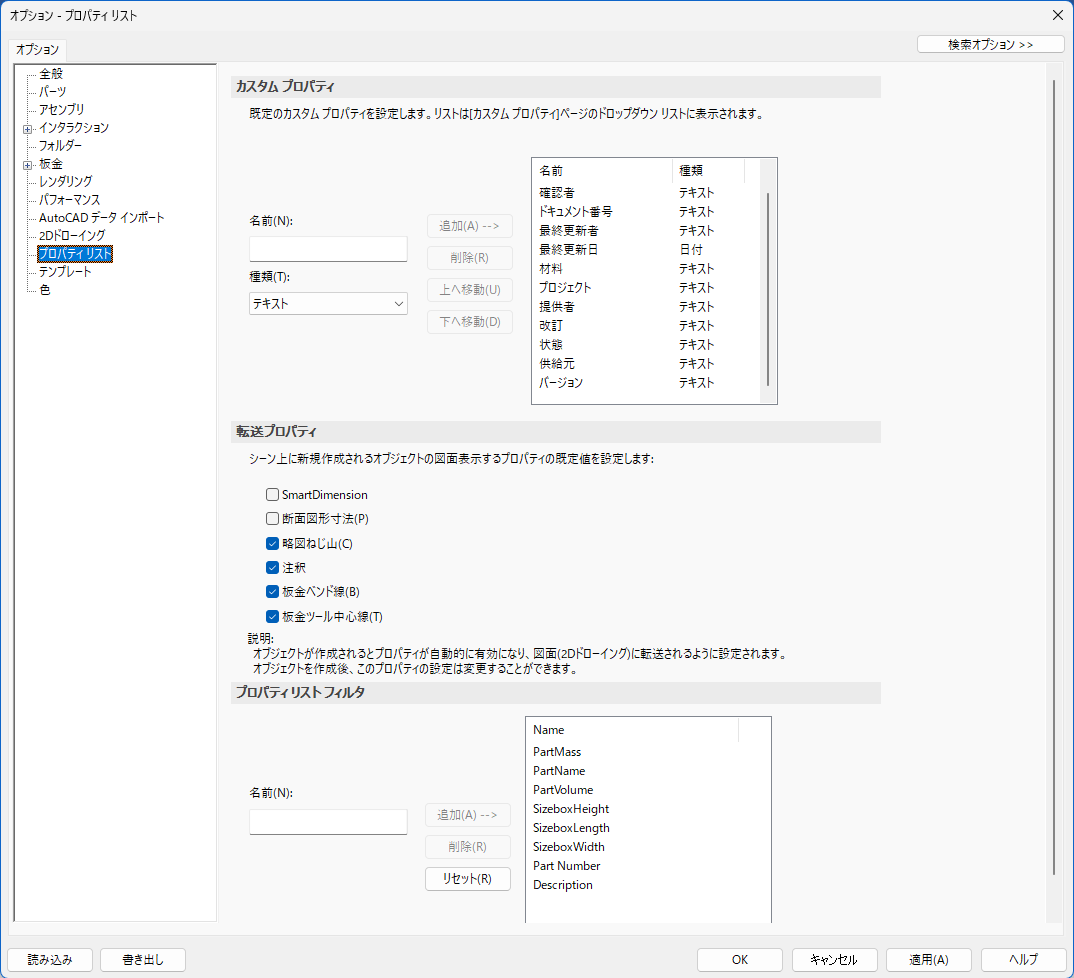The height and width of the screenshot is (978, 1074).
Task: Enable the SmartDimension checkbox
Action: click(x=272, y=495)
